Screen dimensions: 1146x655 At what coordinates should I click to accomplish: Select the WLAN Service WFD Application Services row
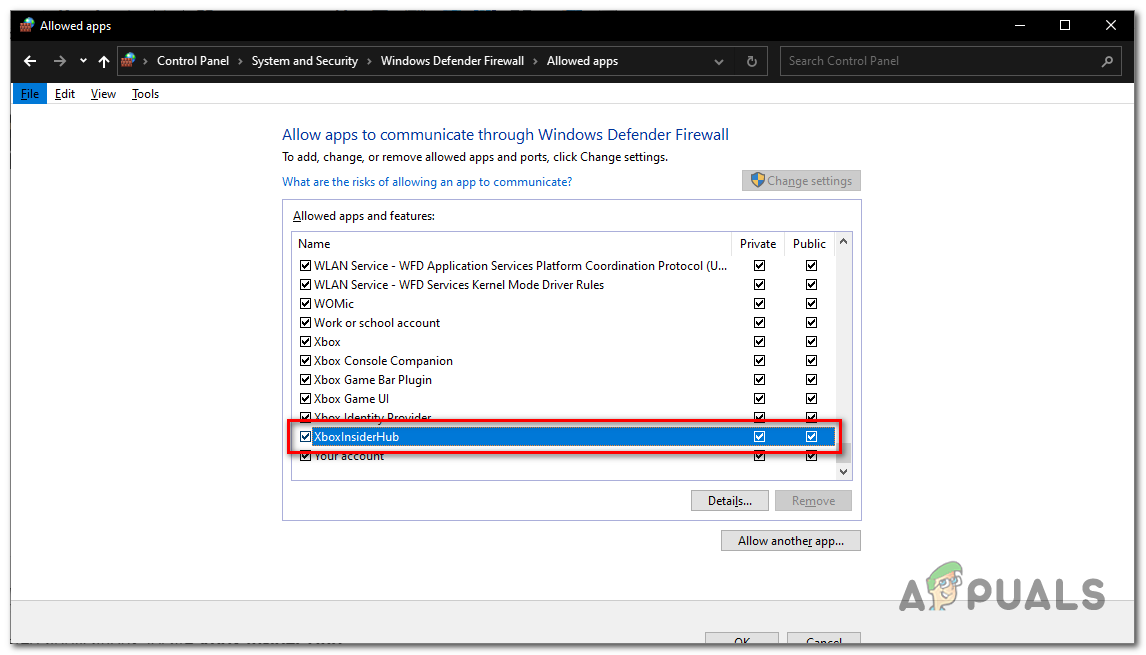coord(520,265)
